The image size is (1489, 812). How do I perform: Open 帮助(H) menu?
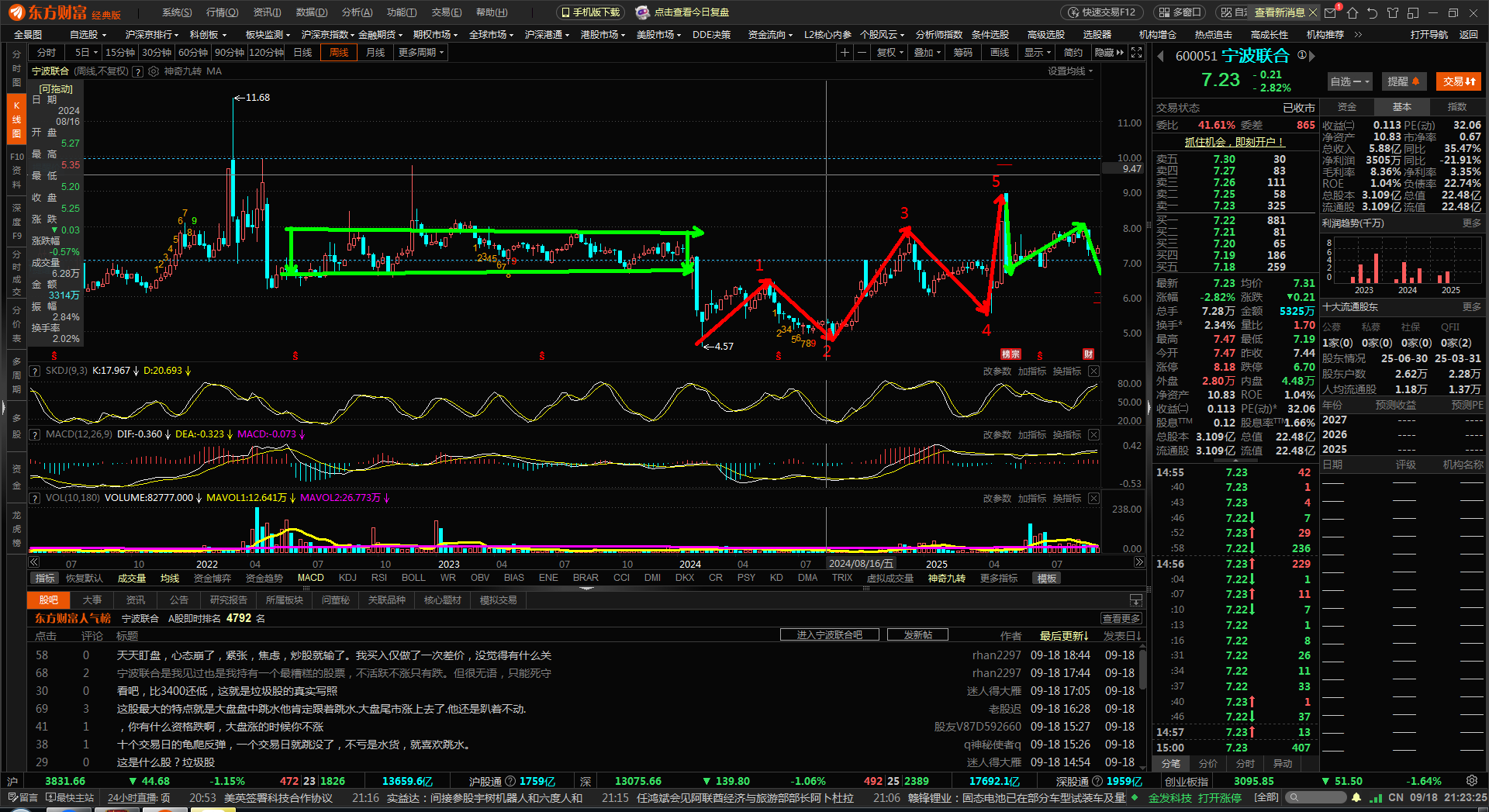492,12
